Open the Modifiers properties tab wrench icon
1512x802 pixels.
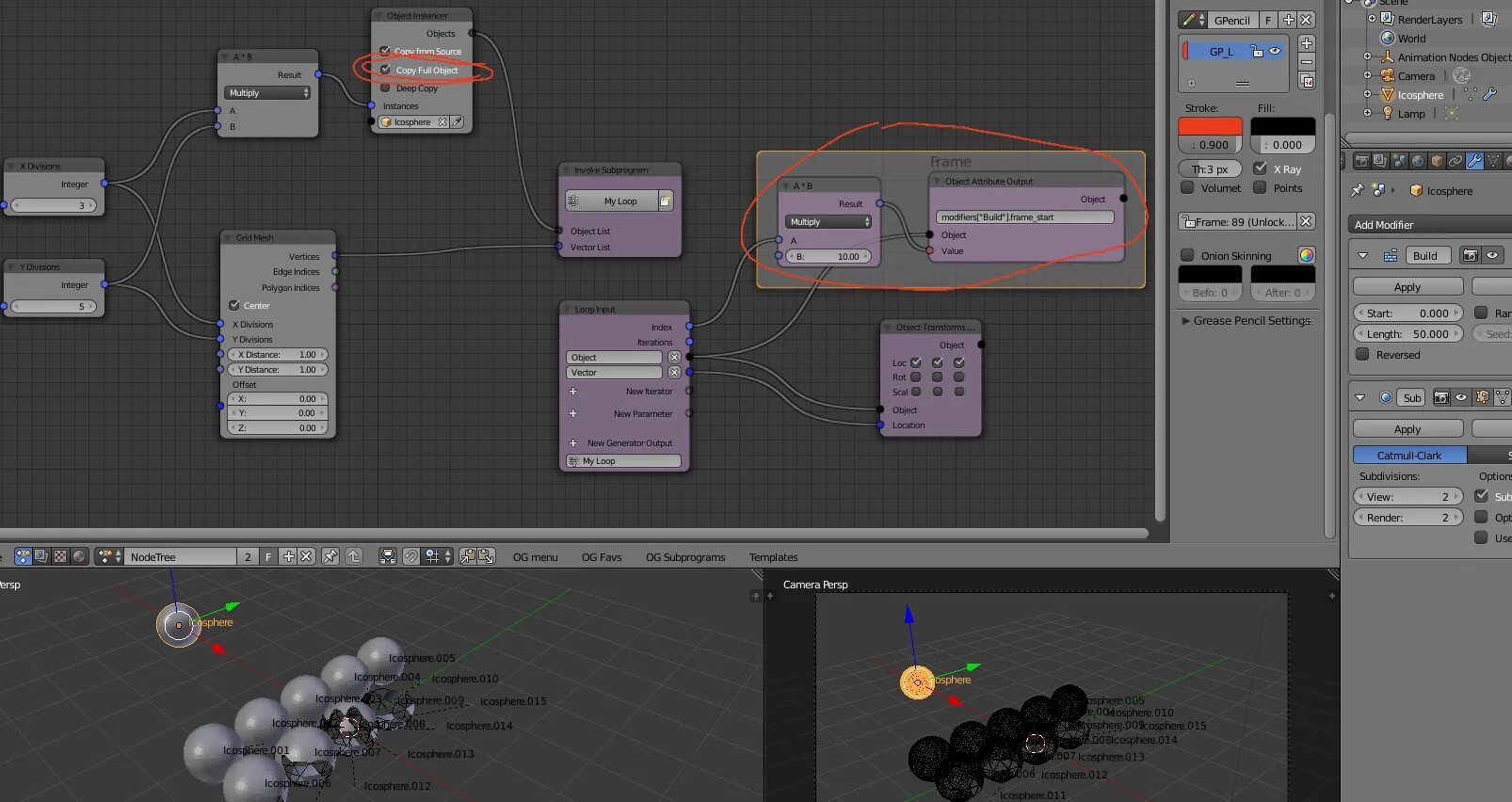(1474, 161)
